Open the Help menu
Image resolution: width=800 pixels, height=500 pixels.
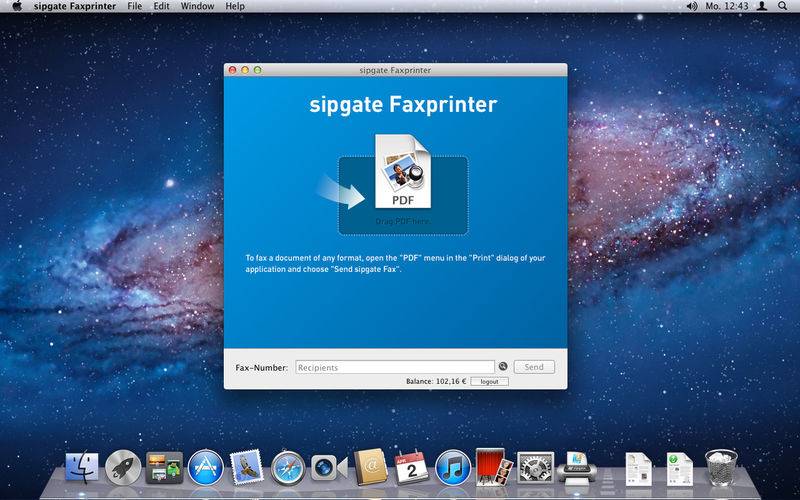(235, 6)
